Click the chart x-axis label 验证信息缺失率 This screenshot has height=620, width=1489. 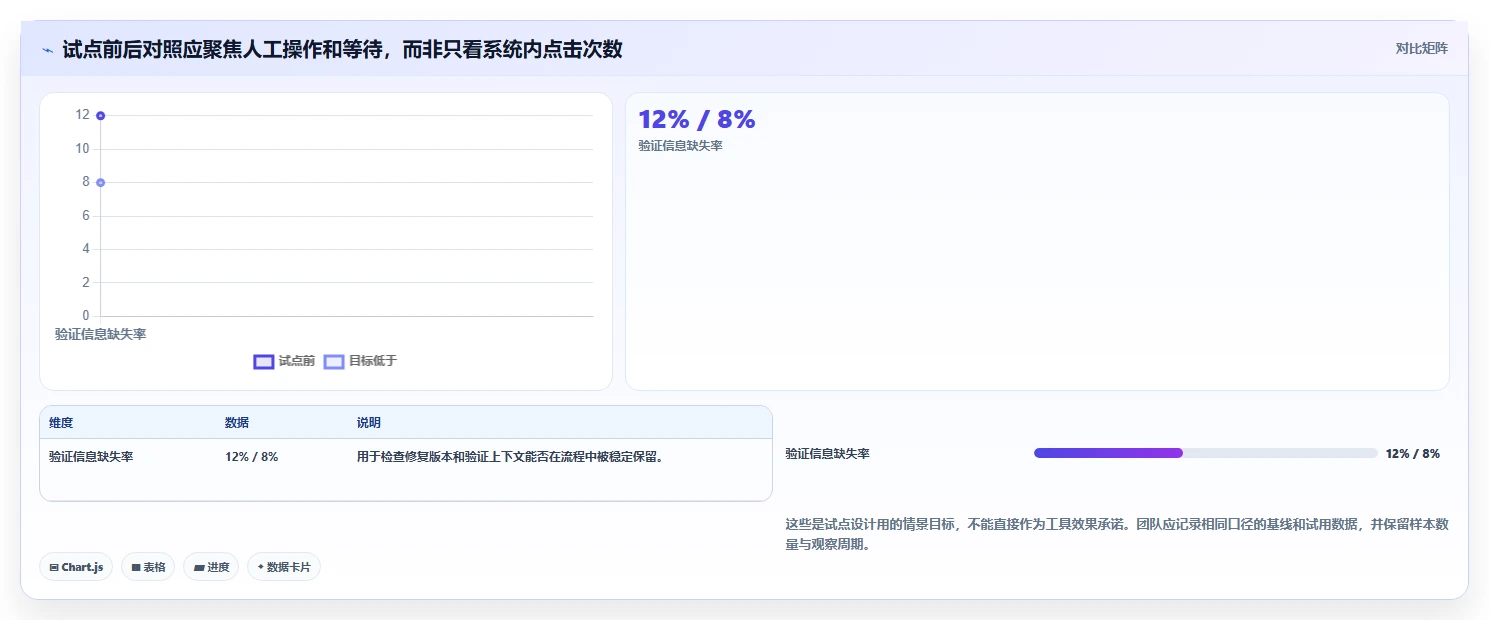100,334
